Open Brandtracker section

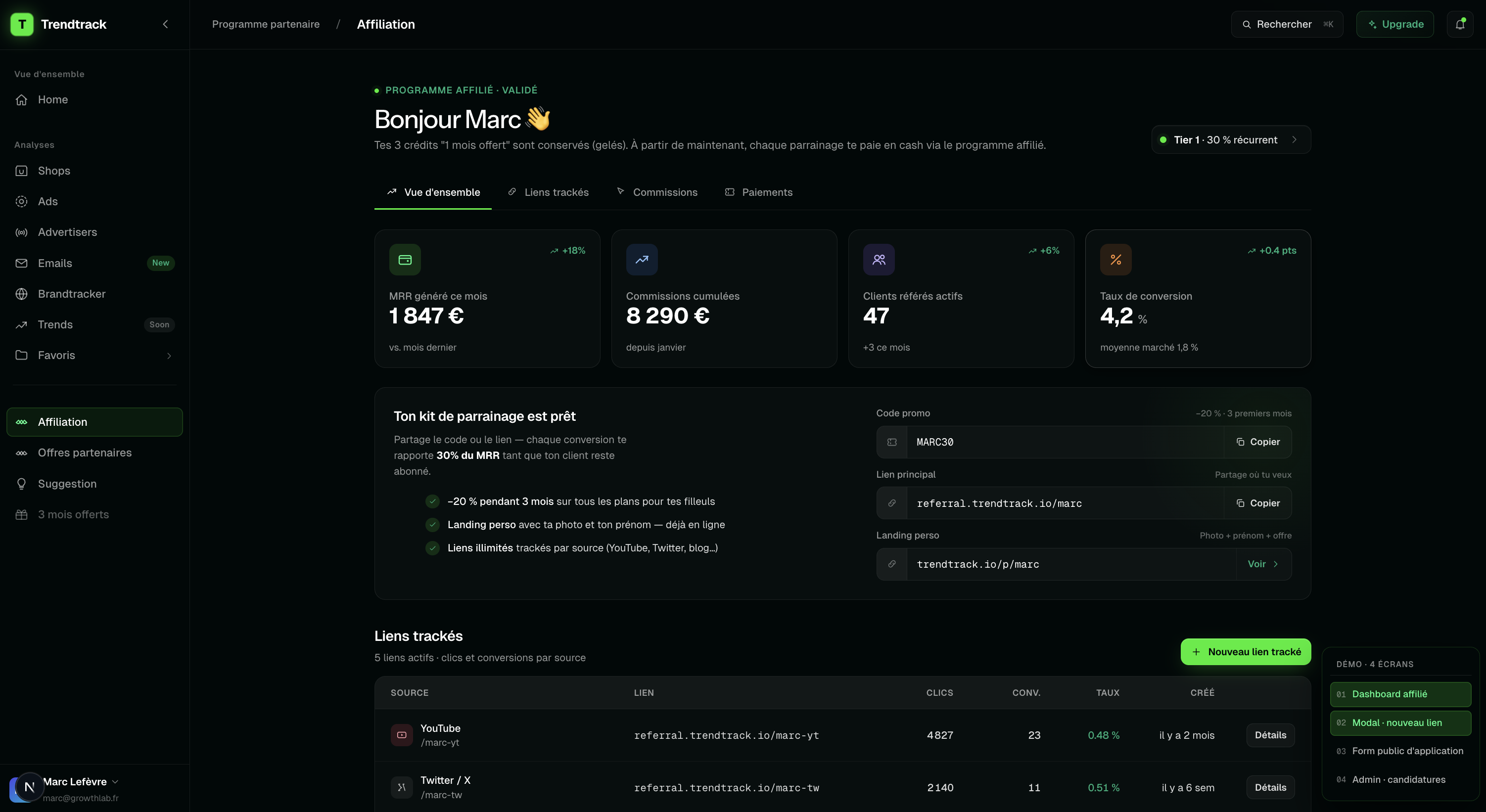pos(94,294)
